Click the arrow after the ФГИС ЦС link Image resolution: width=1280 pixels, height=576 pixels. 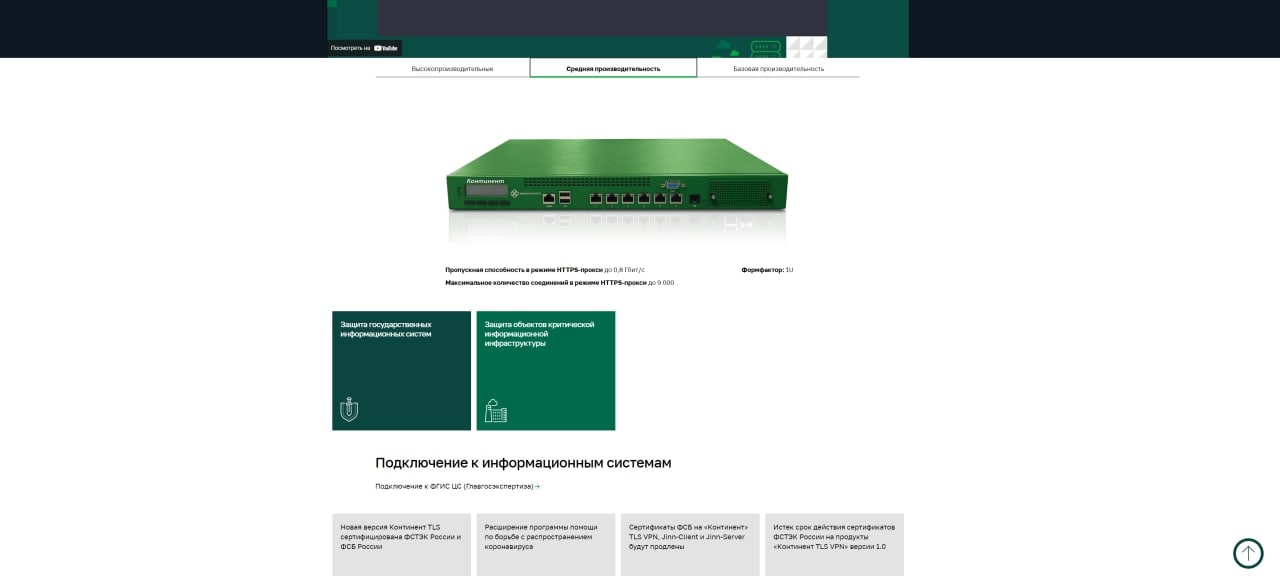pyautogui.click(x=537, y=487)
